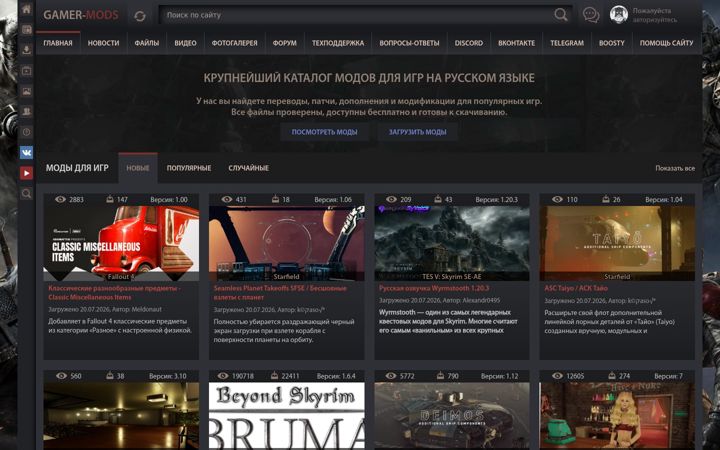The height and width of the screenshot is (450, 720).
Task: Open 'Русская озвучка Wyrmstooth 1.20.3' title link
Action: (x=434, y=288)
